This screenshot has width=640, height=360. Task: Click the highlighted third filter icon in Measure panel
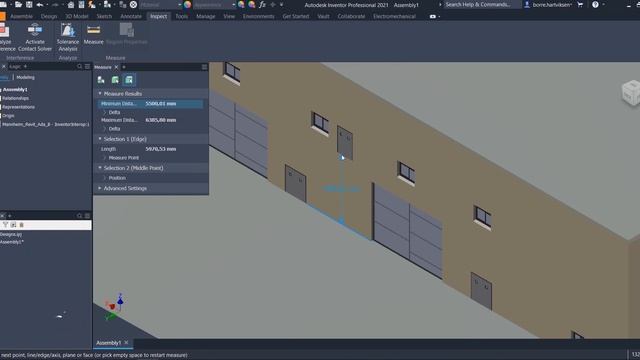click(129, 80)
